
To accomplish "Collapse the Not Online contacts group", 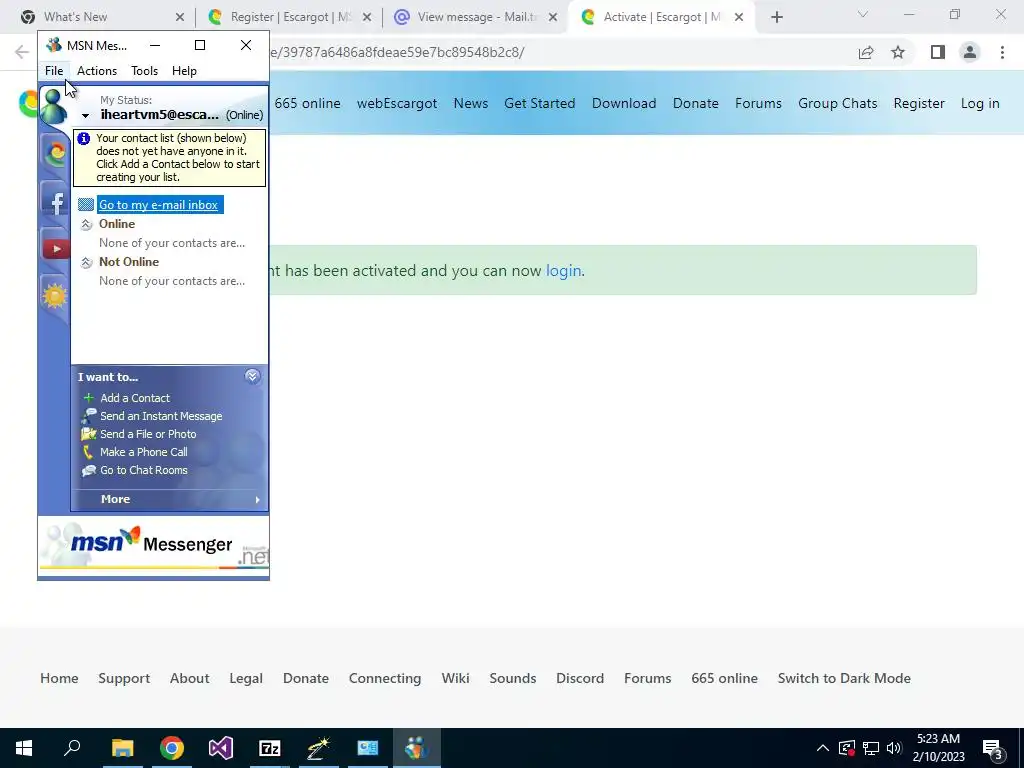I will (x=86, y=263).
